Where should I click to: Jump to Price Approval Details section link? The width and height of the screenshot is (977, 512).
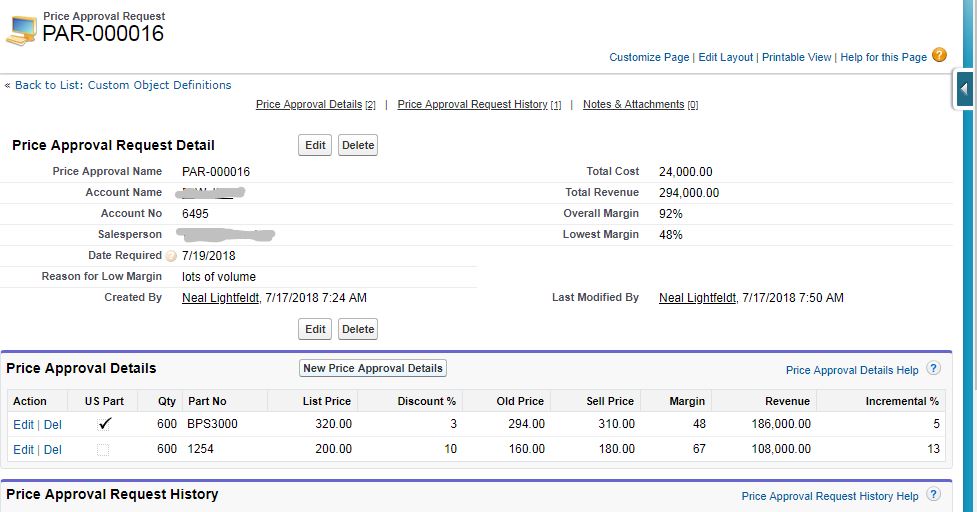coord(309,104)
